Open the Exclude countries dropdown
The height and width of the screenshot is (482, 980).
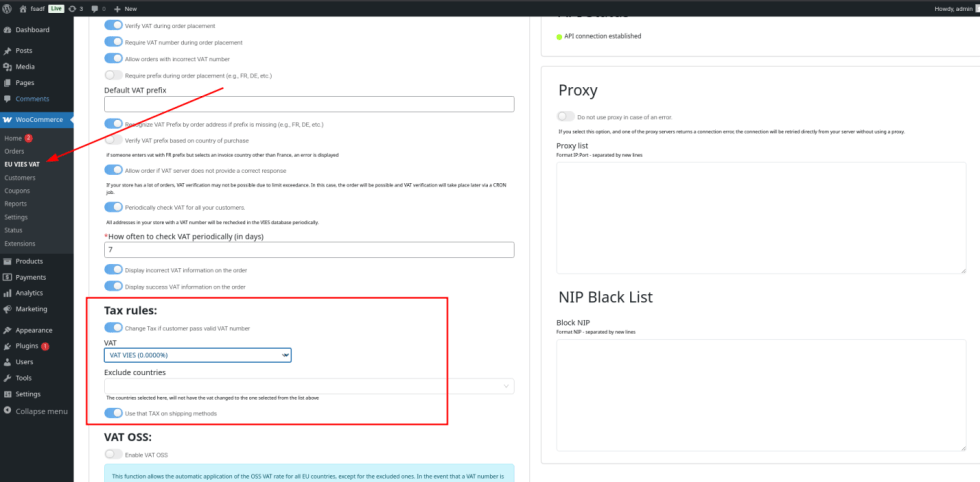pos(309,386)
